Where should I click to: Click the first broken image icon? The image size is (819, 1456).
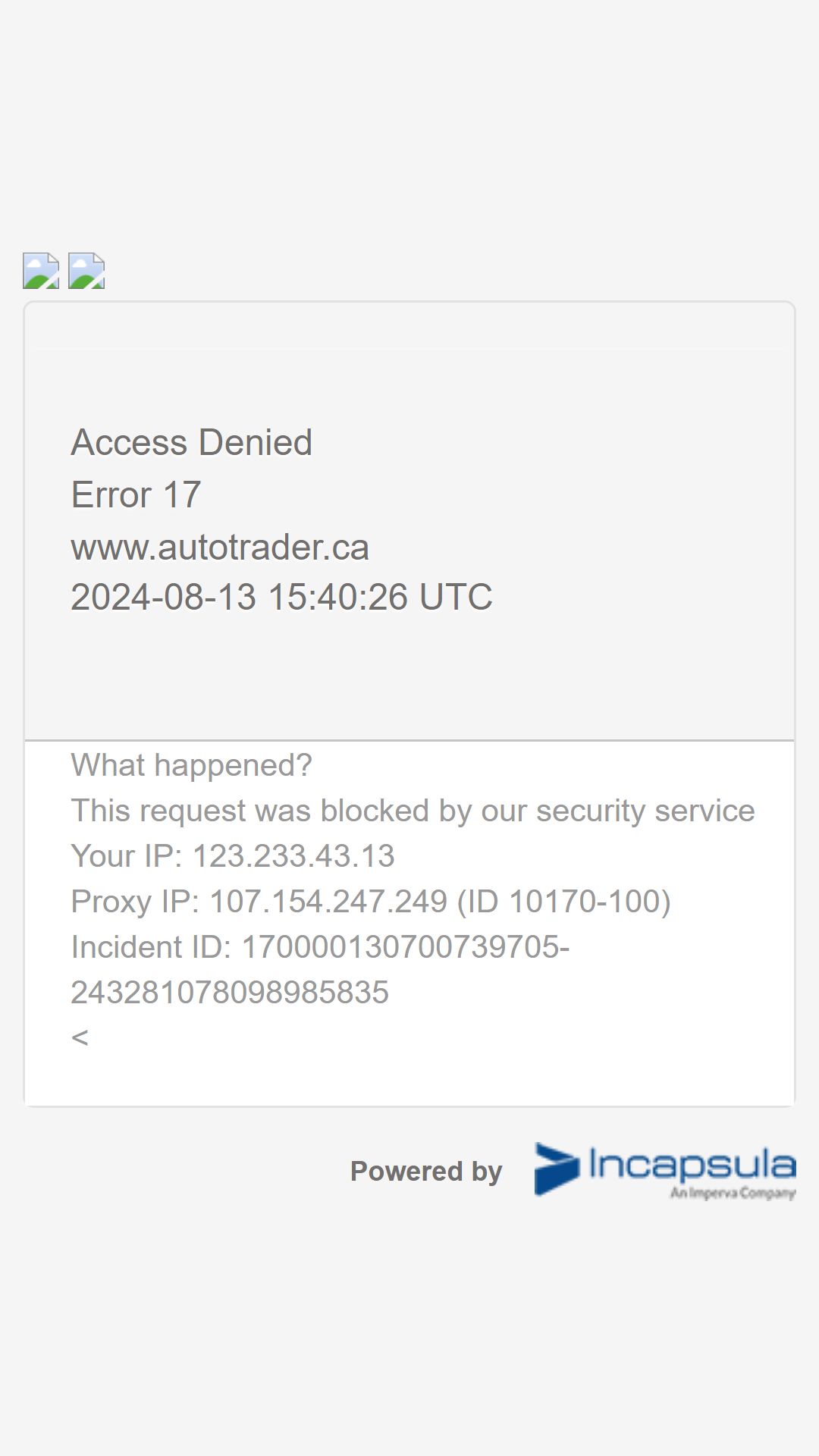coord(41,271)
